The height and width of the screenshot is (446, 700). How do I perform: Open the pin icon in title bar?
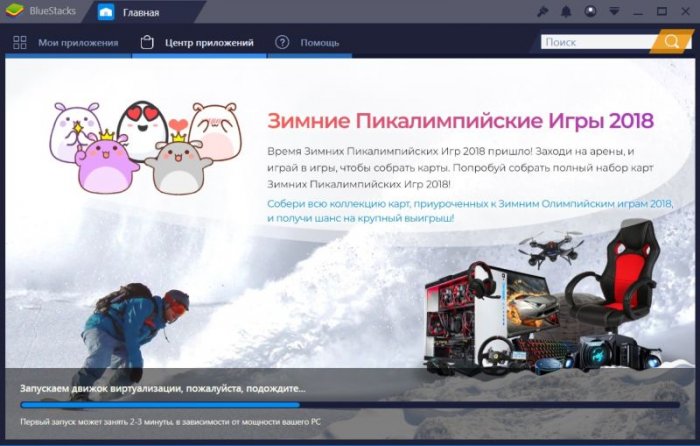click(x=542, y=12)
